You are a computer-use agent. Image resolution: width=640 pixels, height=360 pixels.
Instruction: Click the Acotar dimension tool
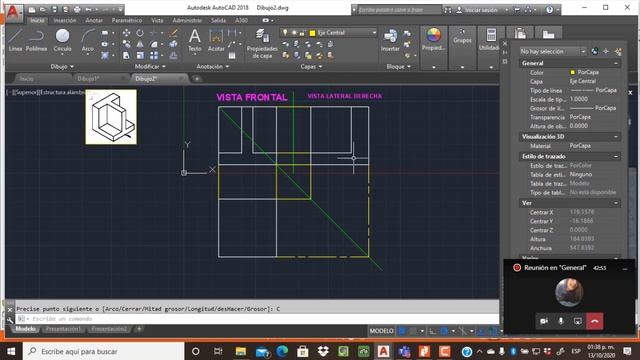coord(216,40)
